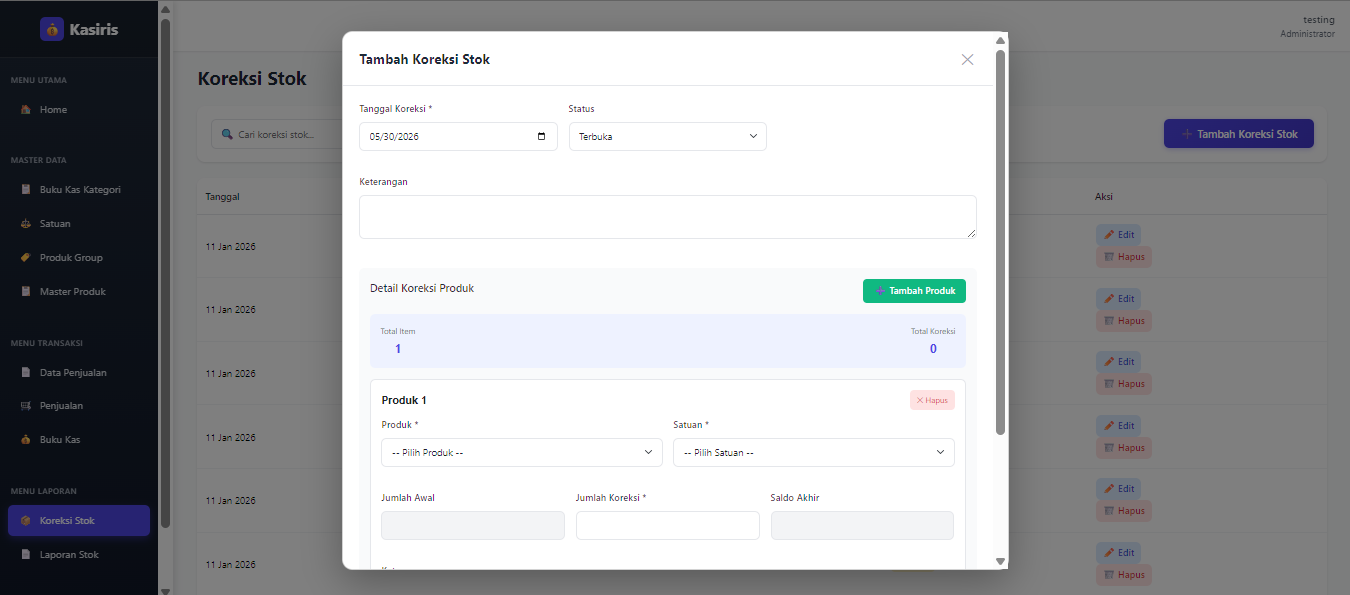Click Edit in the sixth table row
The width and height of the screenshot is (1350, 595).
coord(1118,553)
